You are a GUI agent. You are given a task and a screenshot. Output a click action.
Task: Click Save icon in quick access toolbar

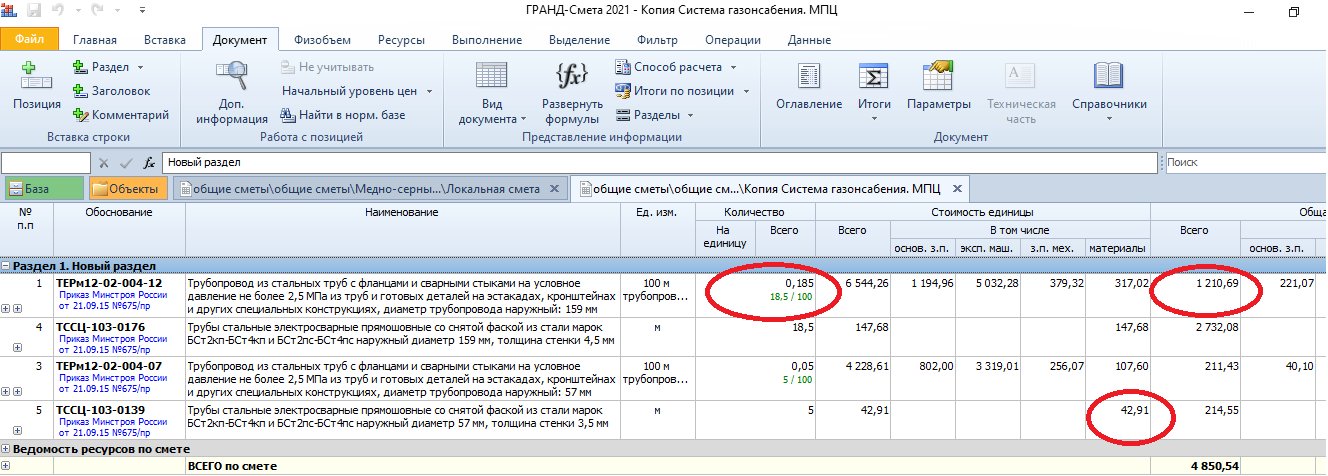point(35,12)
